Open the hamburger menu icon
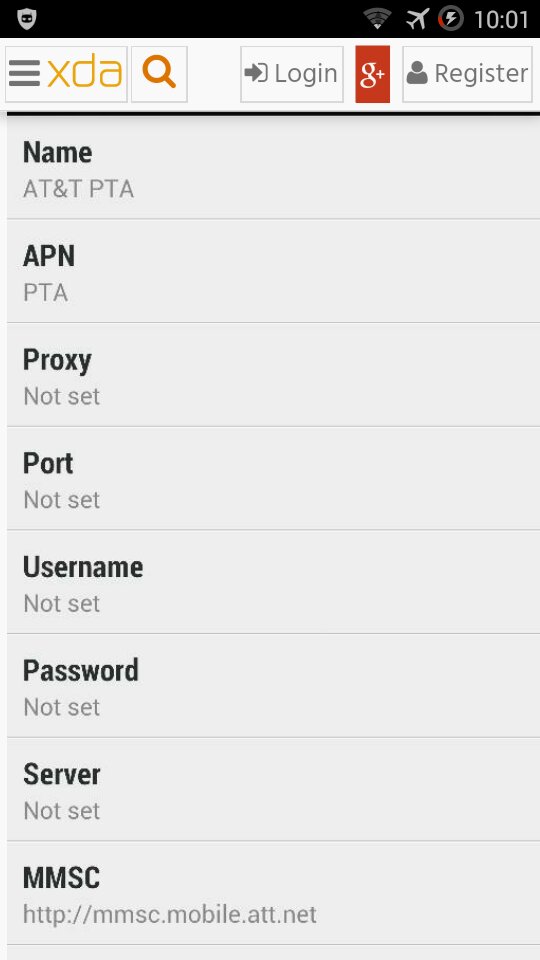Image resolution: width=540 pixels, height=960 pixels. 24,73
